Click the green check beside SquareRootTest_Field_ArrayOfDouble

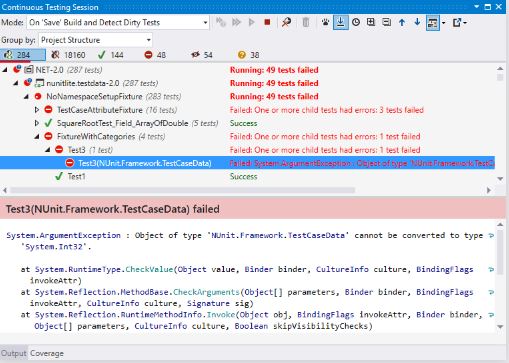48,123
